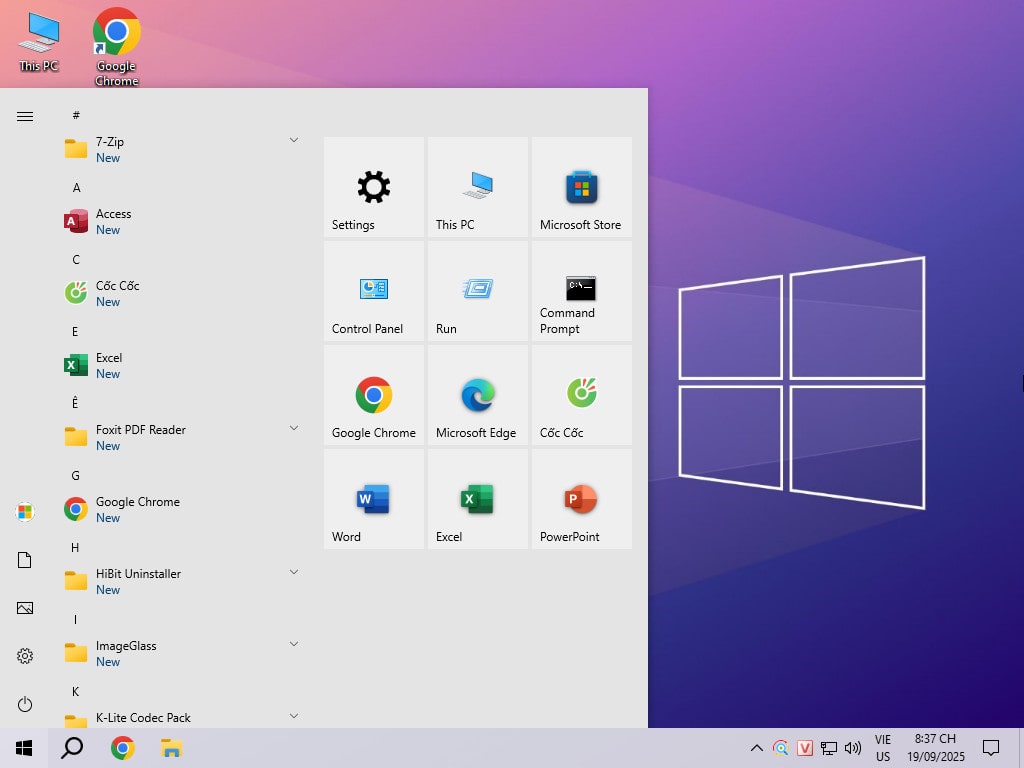Open Pictures from Start sidebar
The height and width of the screenshot is (768, 1024).
25,608
